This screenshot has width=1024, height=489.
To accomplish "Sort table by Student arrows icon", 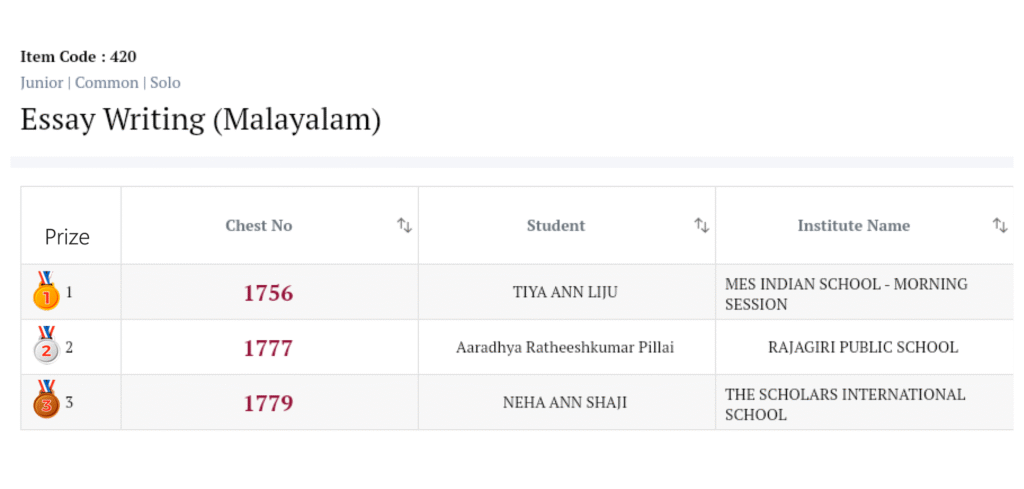I will (701, 226).
